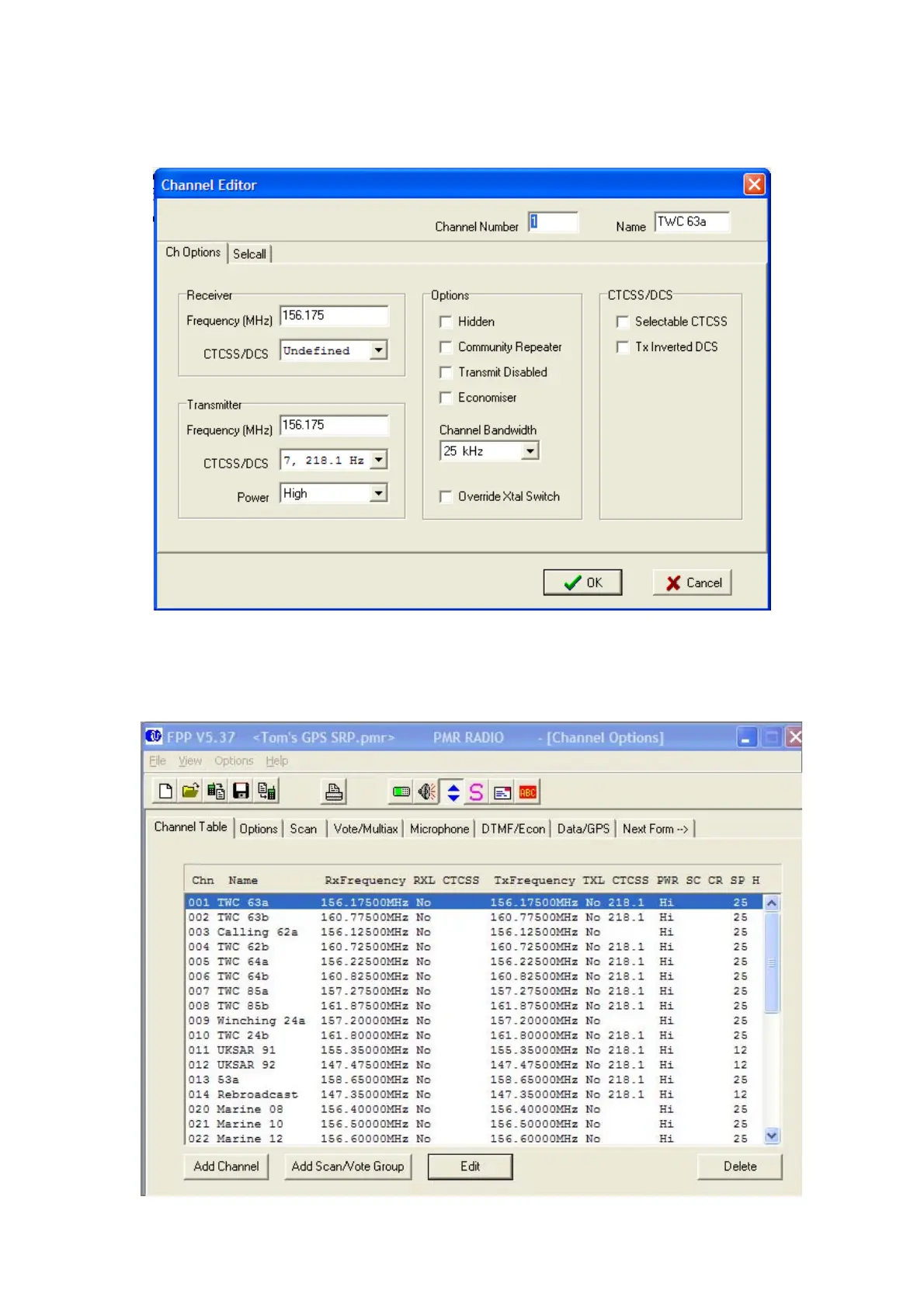Click the Name field showing TWC 63a
Image resolution: width=924 pixels, height=1308 pixels.
pos(692,222)
